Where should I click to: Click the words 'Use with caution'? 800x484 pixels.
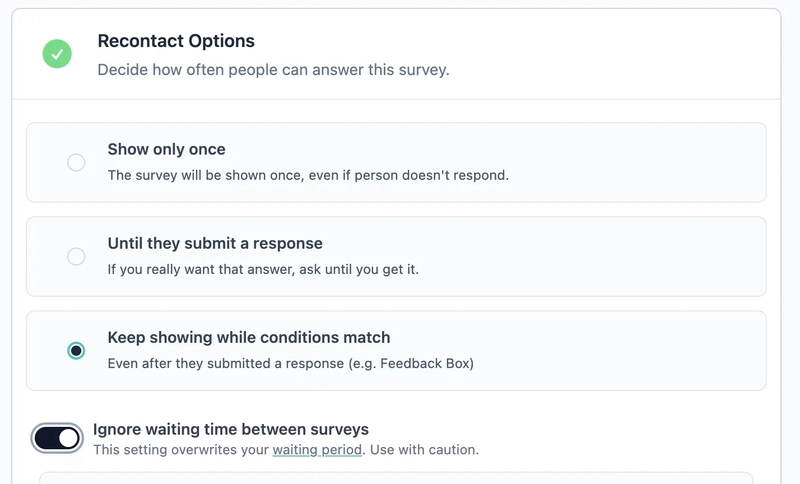coord(423,449)
